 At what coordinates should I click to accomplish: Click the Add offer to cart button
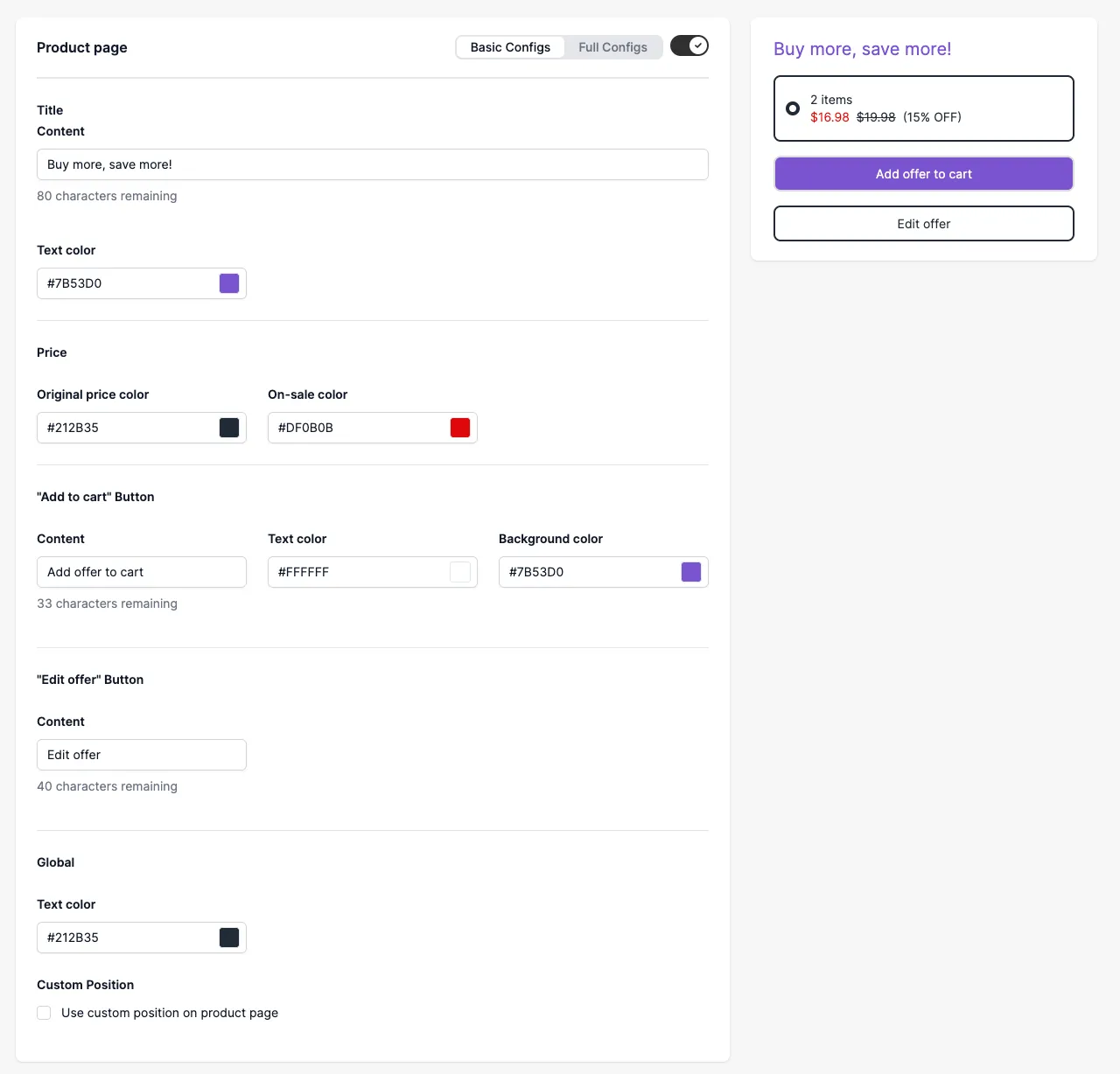tap(924, 174)
